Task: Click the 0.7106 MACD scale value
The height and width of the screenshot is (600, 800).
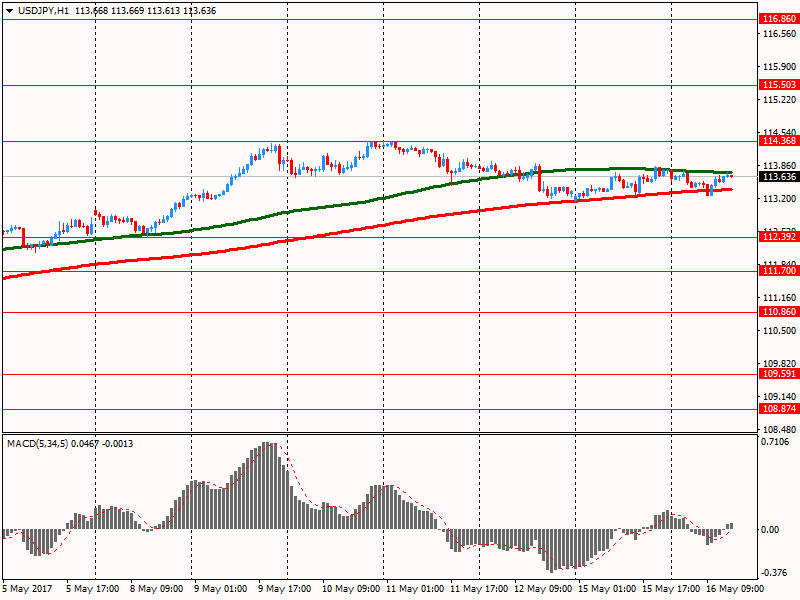Action: [x=774, y=442]
